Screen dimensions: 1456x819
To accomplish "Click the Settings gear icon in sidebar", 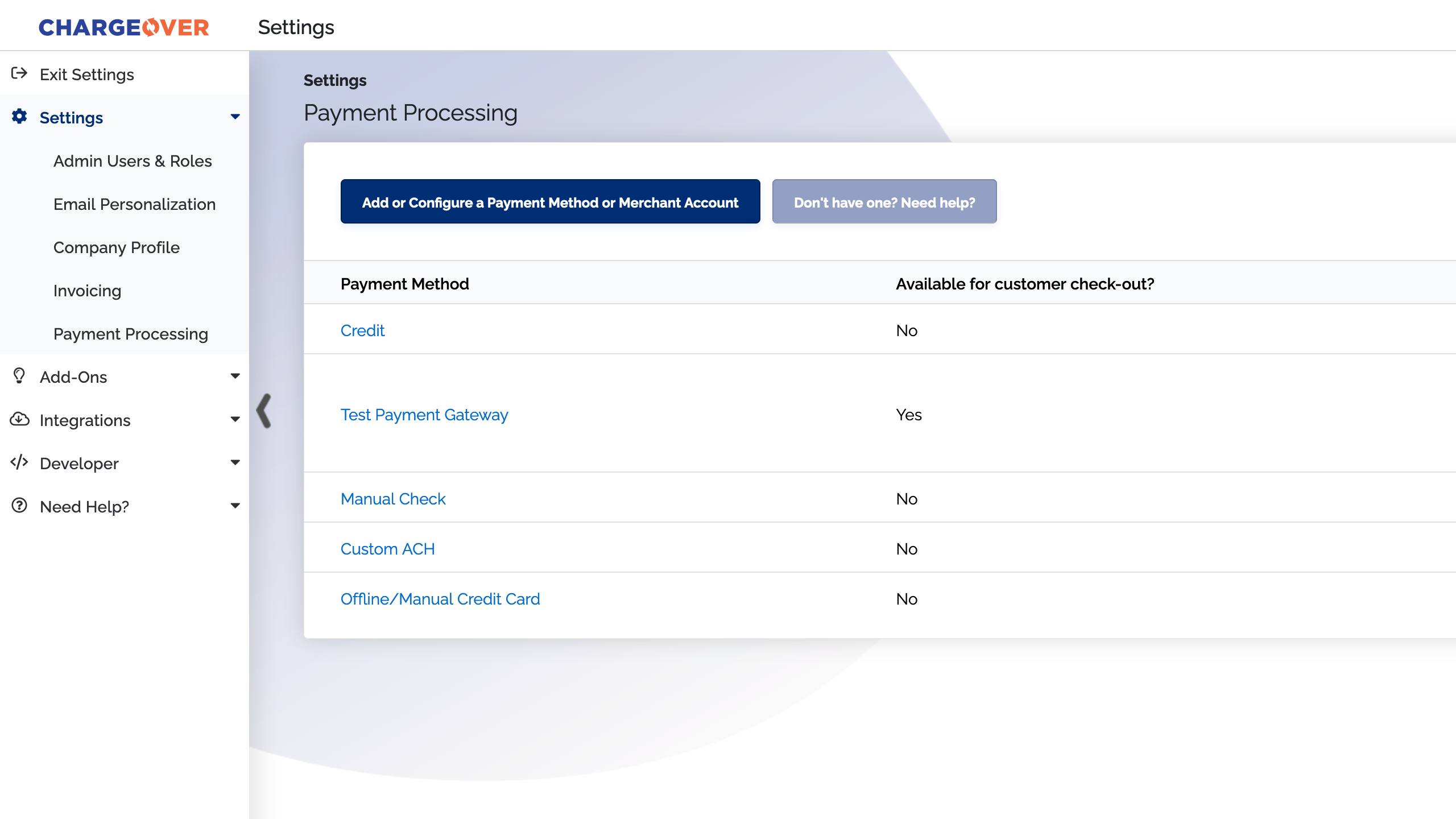I will [19, 117].
